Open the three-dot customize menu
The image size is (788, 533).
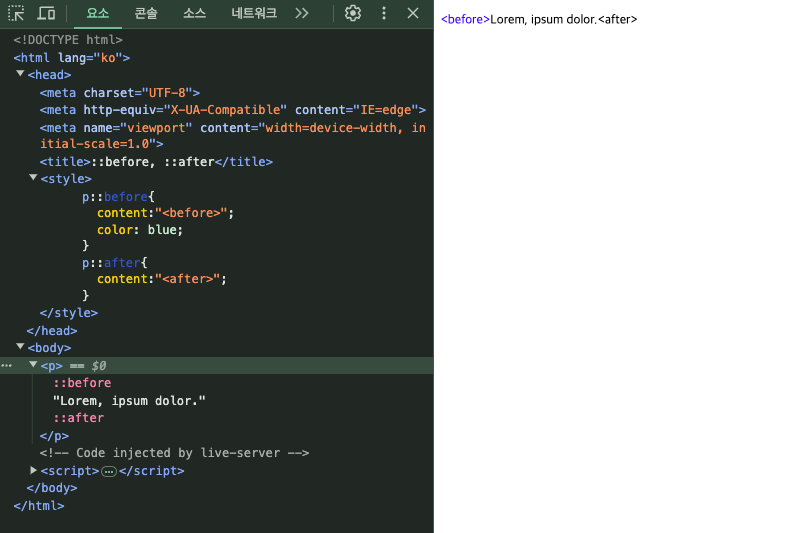(x=384, y=13)
